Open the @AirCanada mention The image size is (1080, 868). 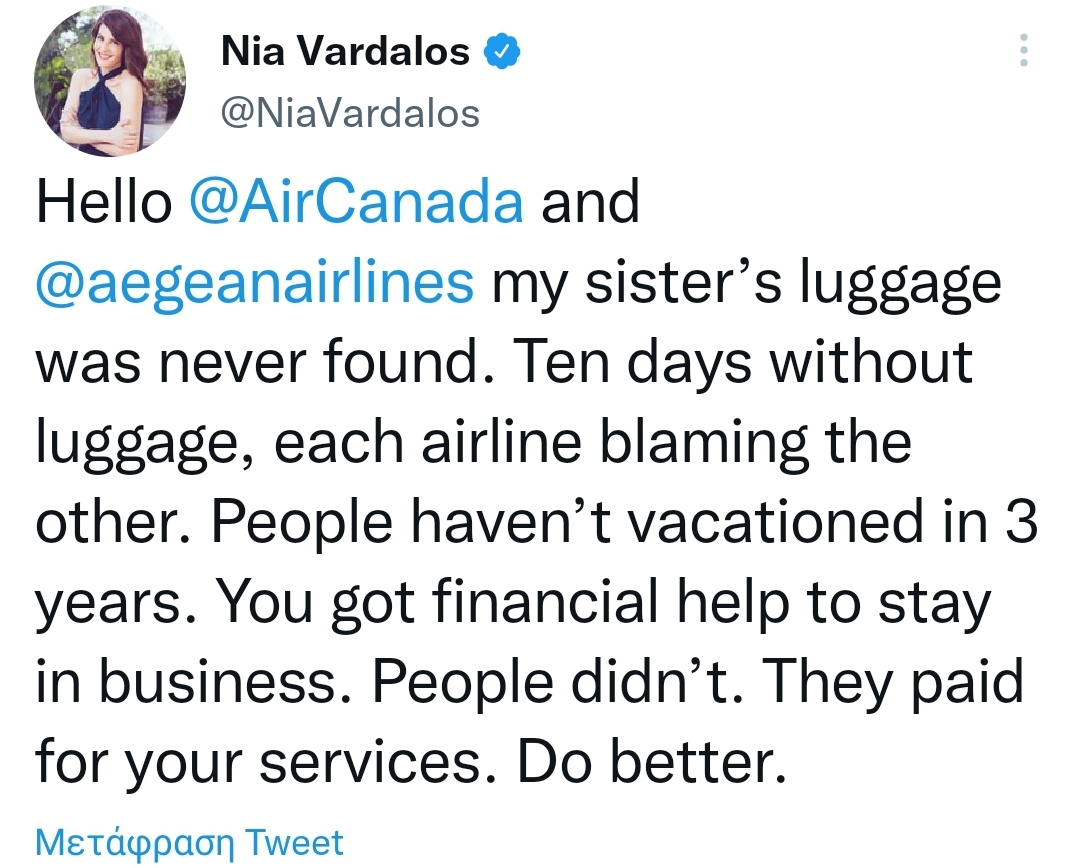[356, 202]
